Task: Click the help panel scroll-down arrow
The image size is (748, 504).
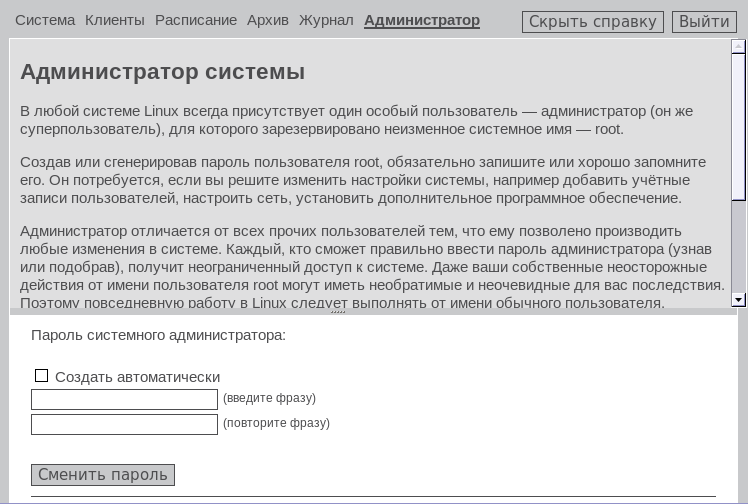Action: pos(738,299)
